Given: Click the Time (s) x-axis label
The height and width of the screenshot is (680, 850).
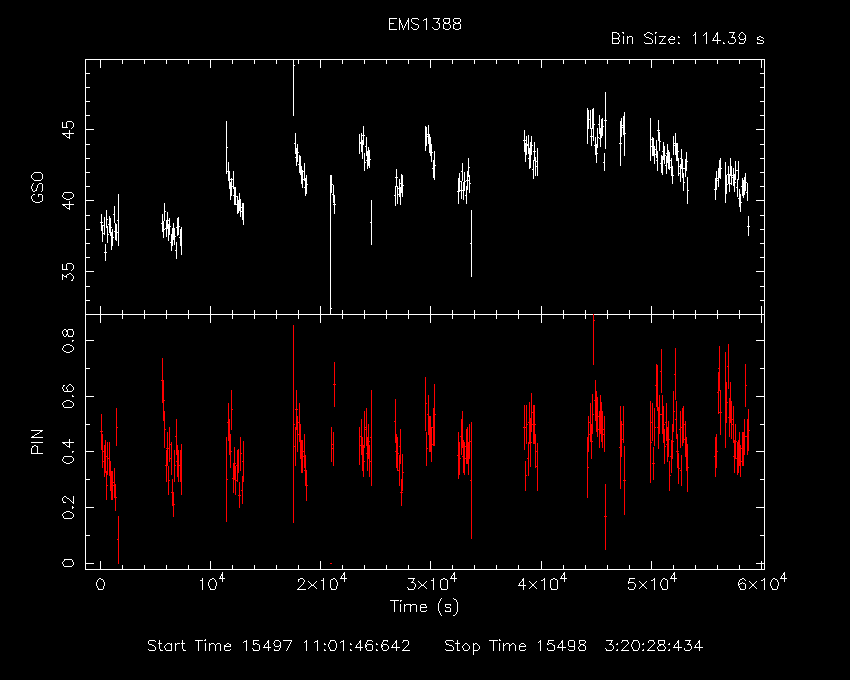Looking at the screenshot, I should click(424, 606).
